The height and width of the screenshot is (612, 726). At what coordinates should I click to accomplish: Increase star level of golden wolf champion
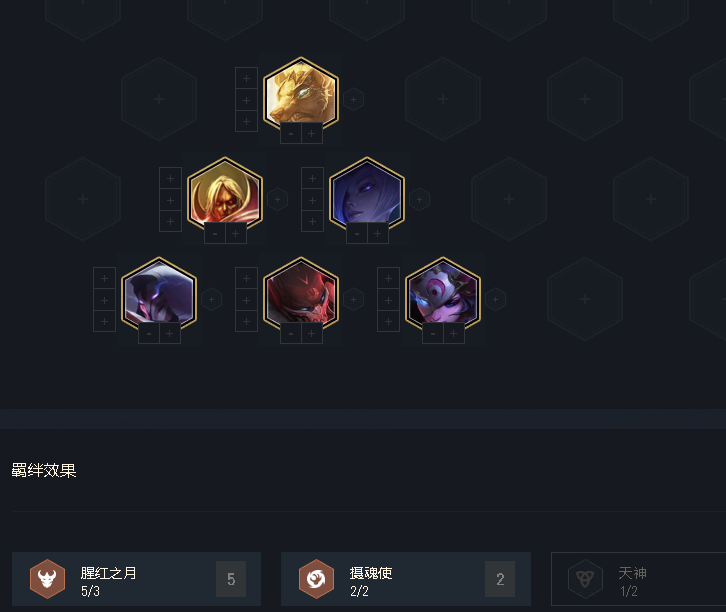pyautogui.click(x=312, y=134)
